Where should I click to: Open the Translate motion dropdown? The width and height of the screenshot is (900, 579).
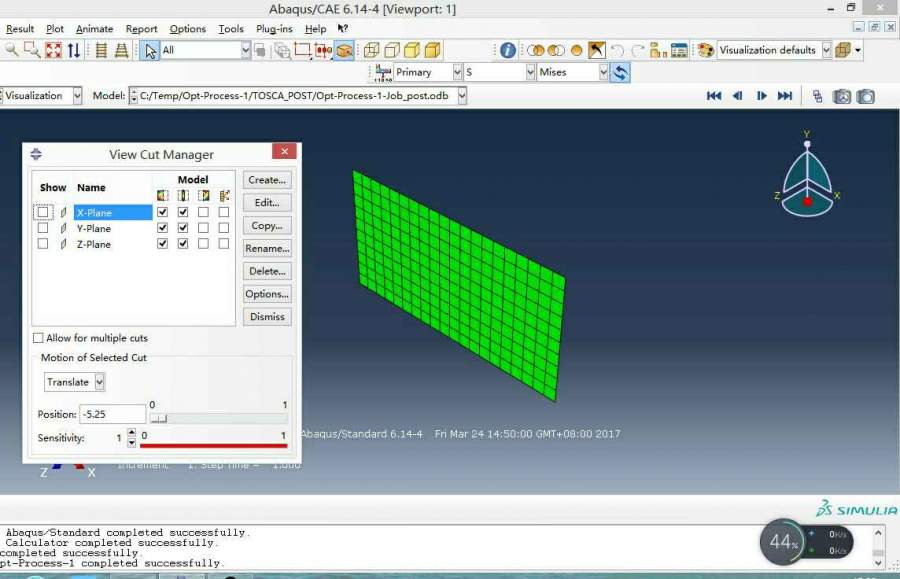click(x=99, y=382)
